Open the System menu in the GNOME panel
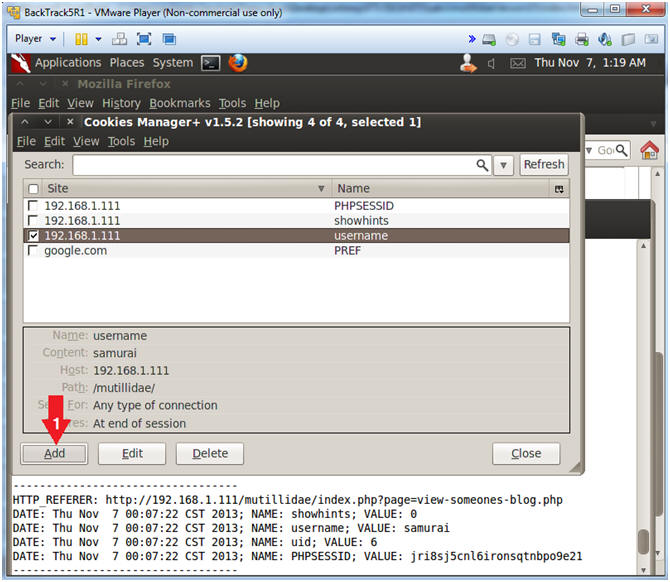 (x=173, y=63)
